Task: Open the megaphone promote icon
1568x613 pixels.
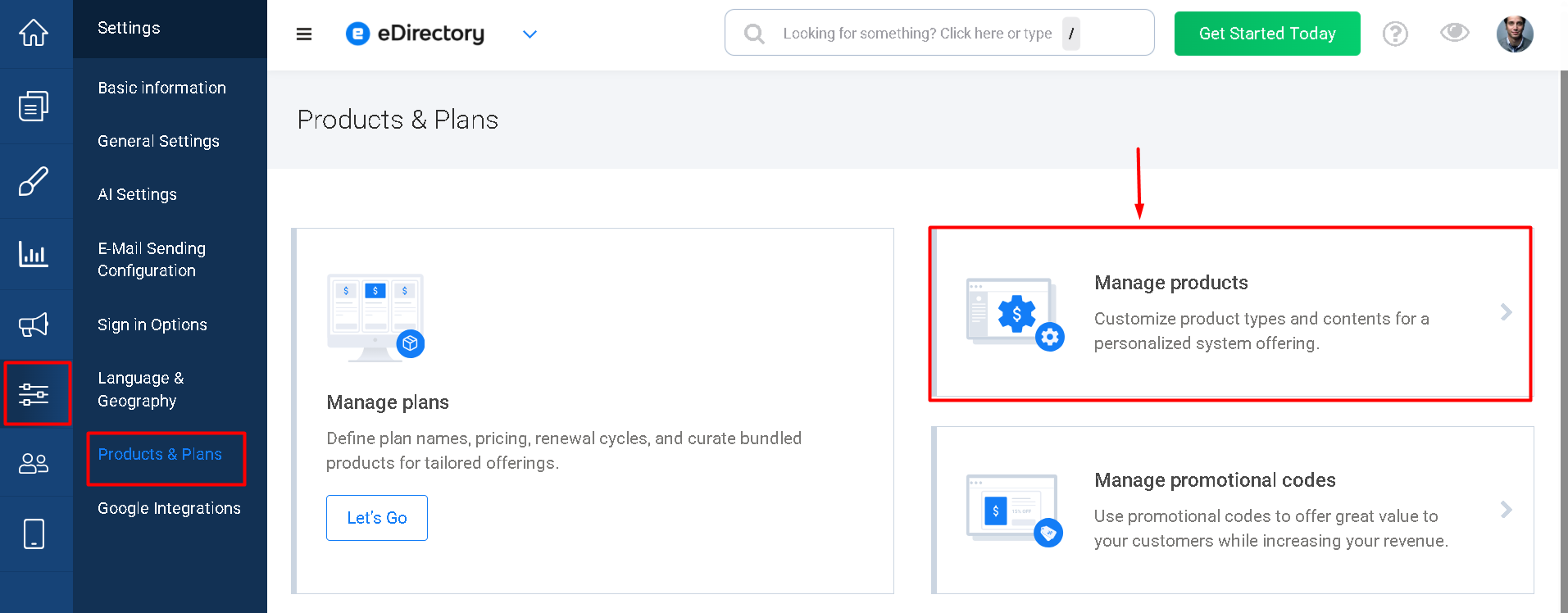Action: coord(34,325)
